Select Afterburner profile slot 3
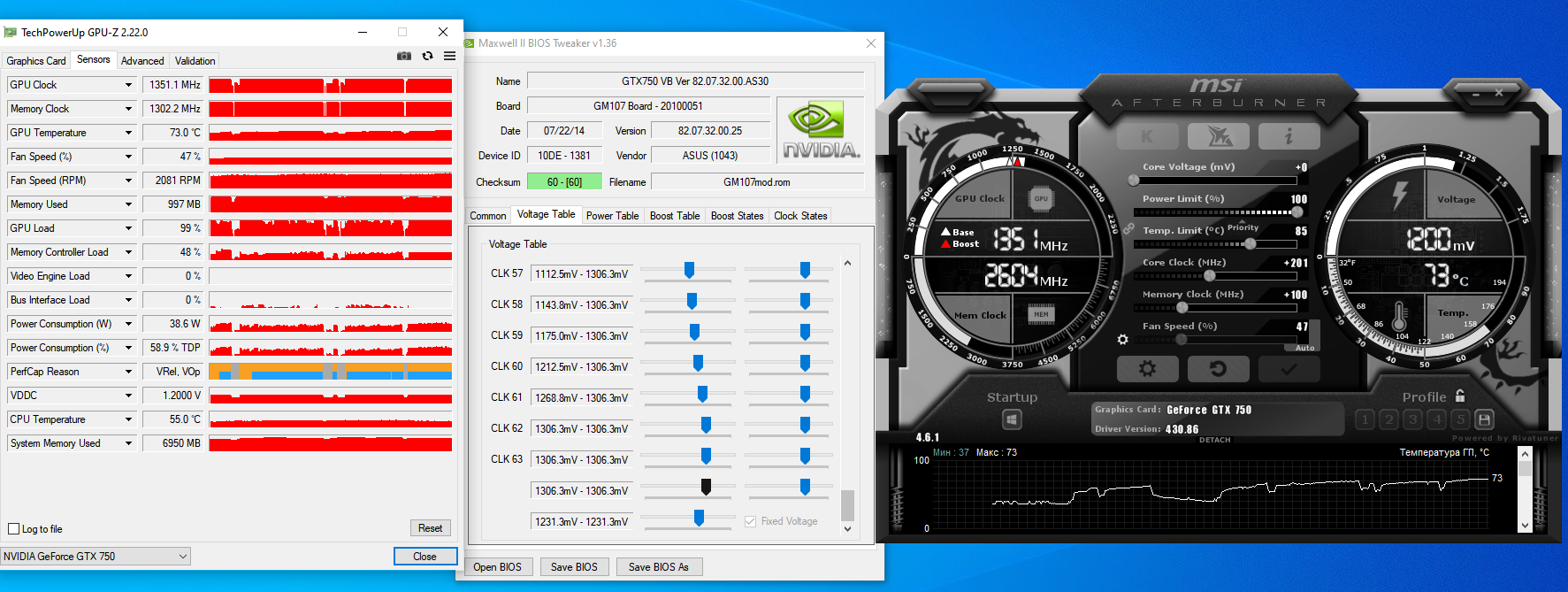Screen dimensions: 1568x592 pyautogui.click(x=1412, y=419)
